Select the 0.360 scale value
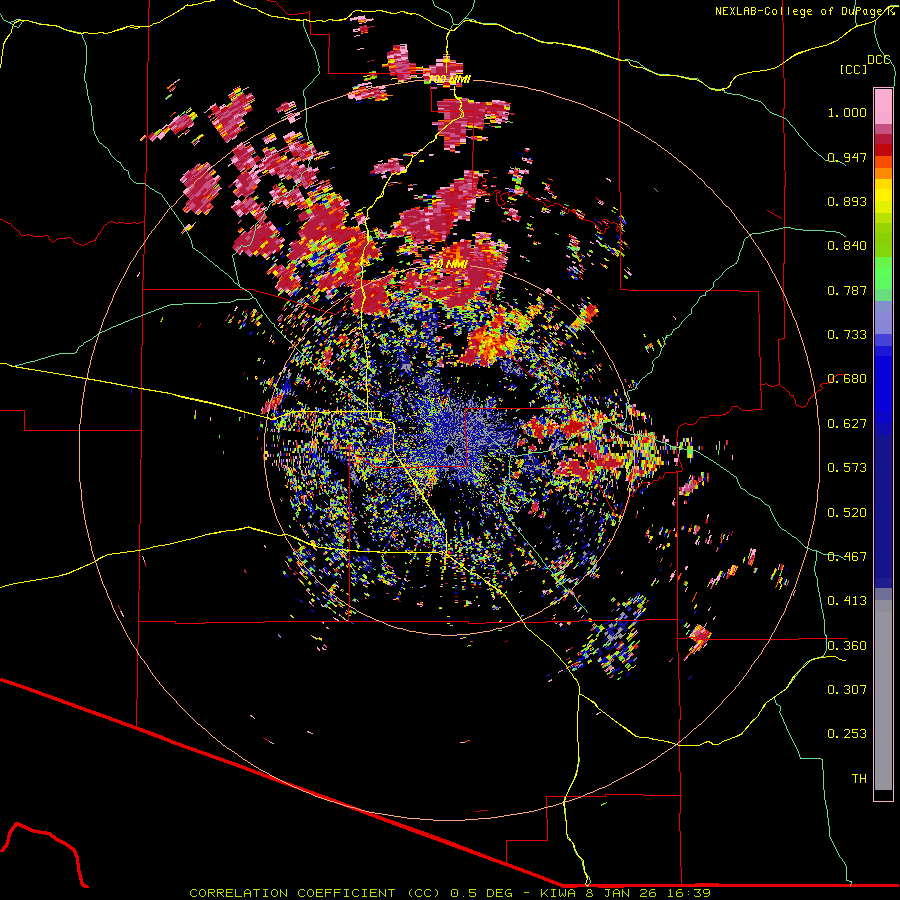This screenshot has height=900, width=900. [847, 646]
